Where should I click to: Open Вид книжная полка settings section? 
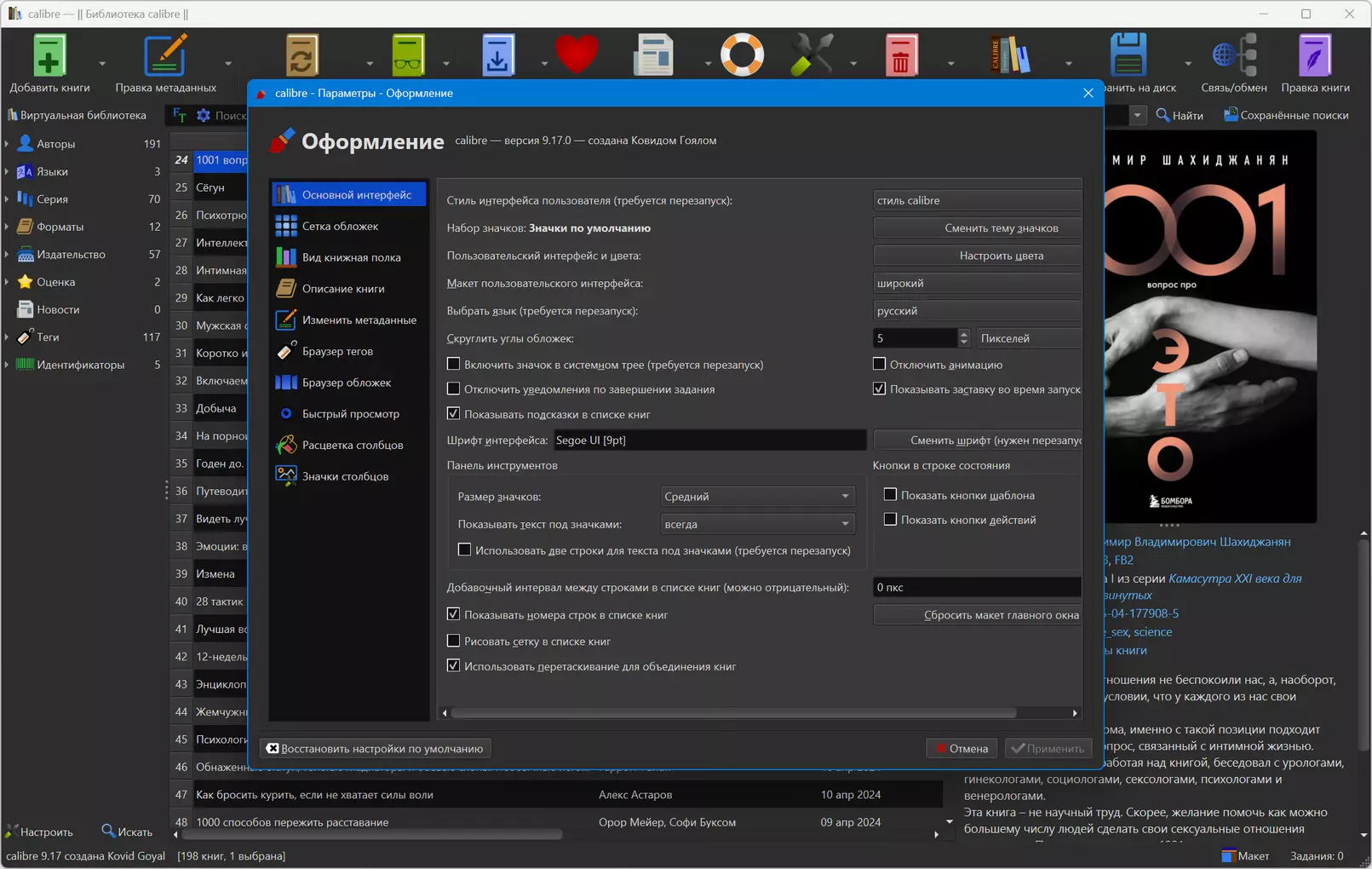(349, 257)
